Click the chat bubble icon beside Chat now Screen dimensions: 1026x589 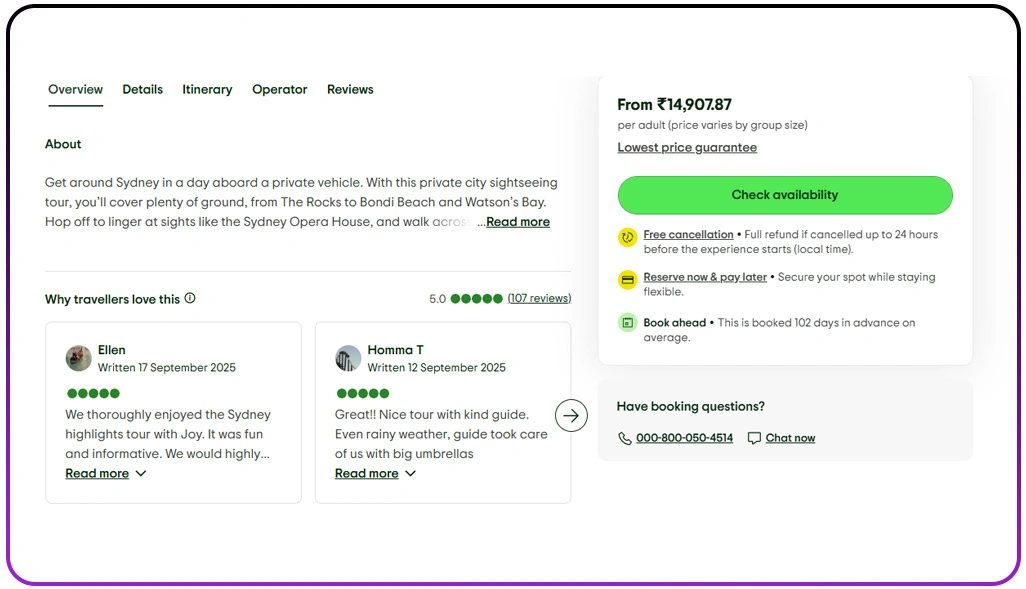[x=753, y=437]
